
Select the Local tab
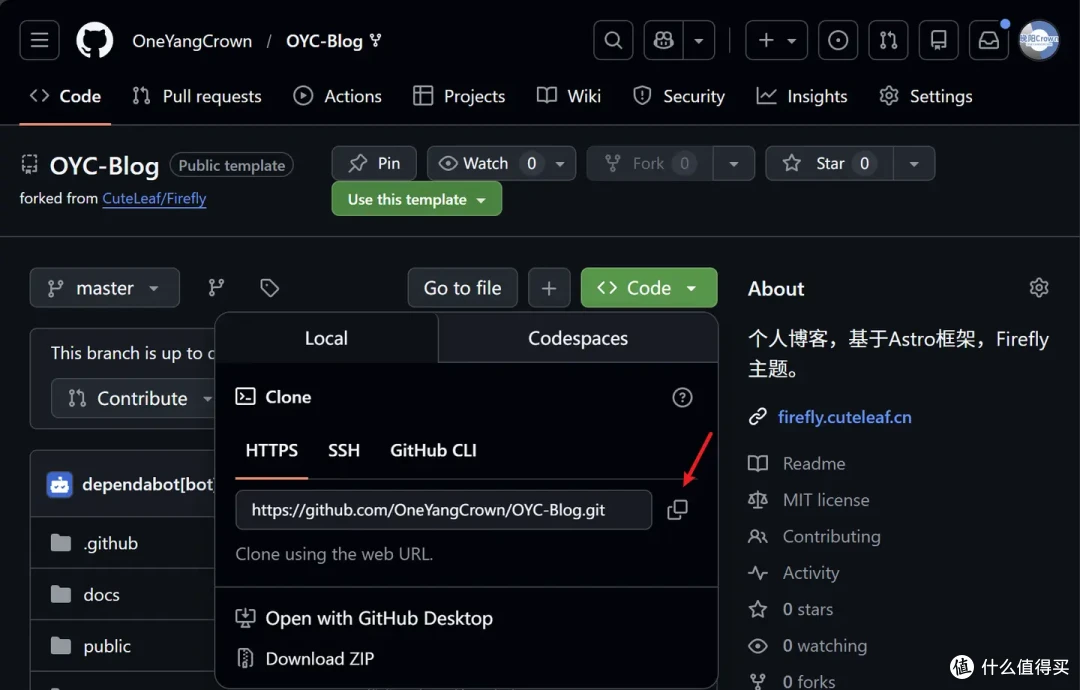click(326, 338)
